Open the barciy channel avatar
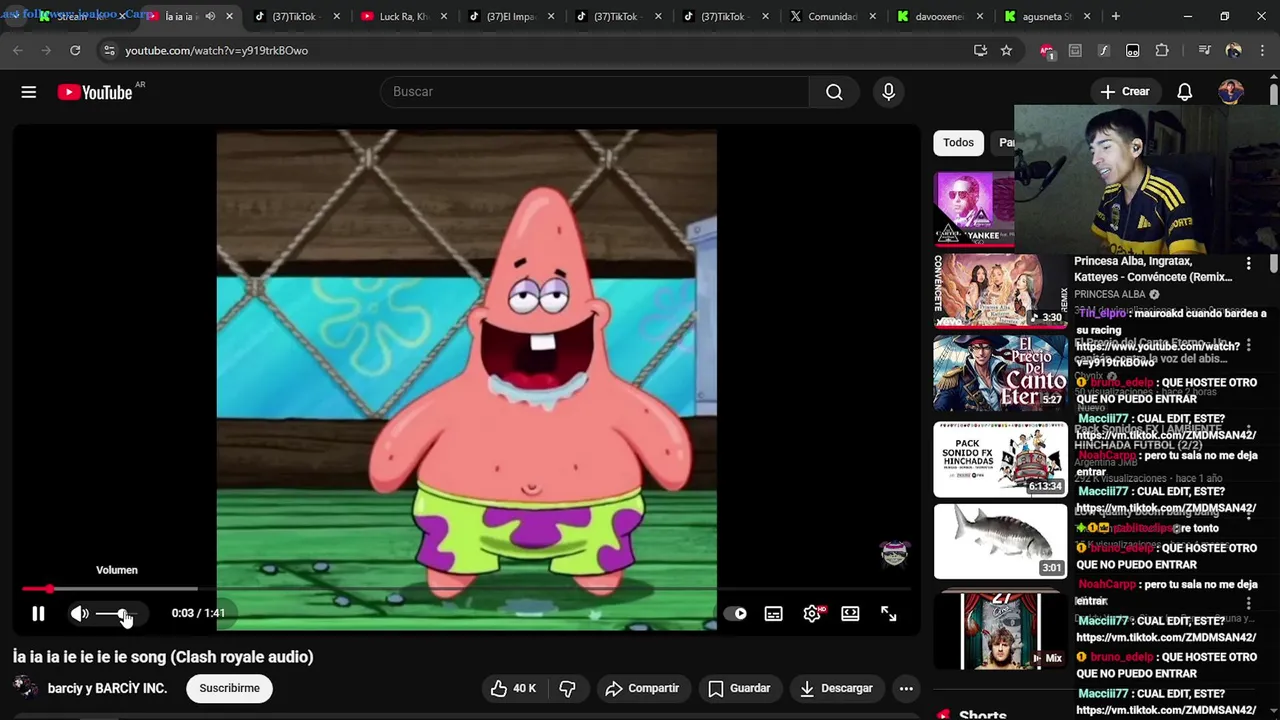The image size is (1280, 720). click(25, 688)
